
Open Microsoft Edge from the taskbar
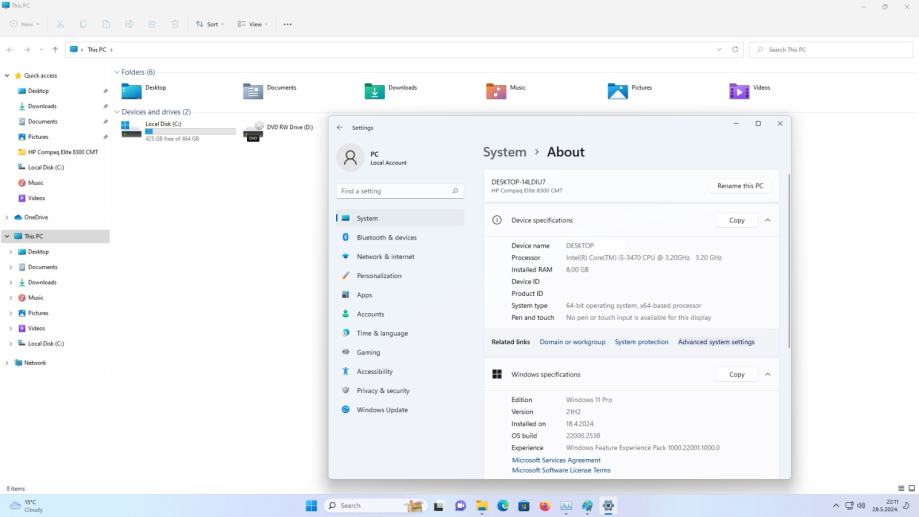(x=503, y=506)
